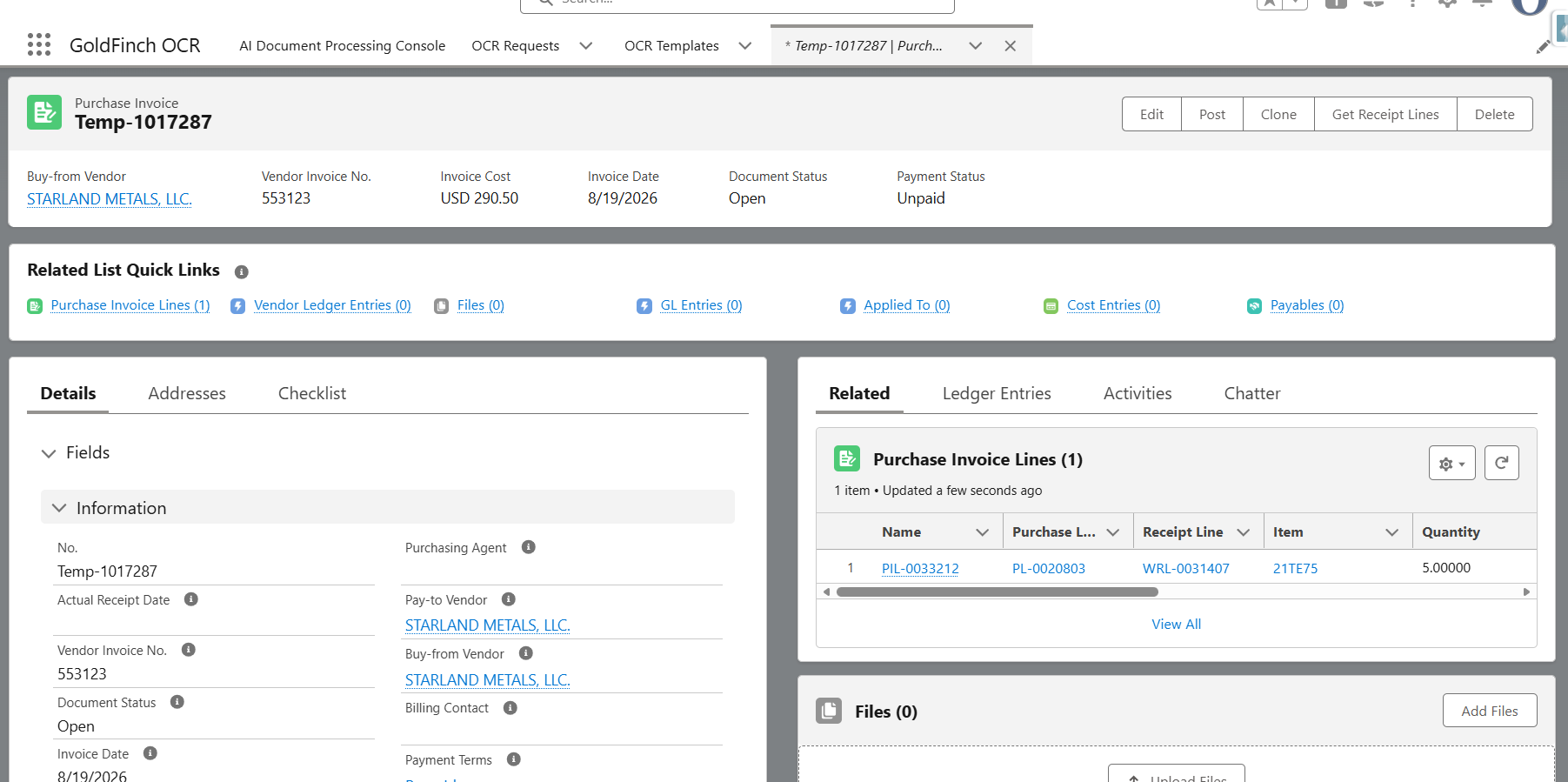Switch to the Ledger Entries tab
The height and width of the screenshot is (782, 1568).
[997, 393]
